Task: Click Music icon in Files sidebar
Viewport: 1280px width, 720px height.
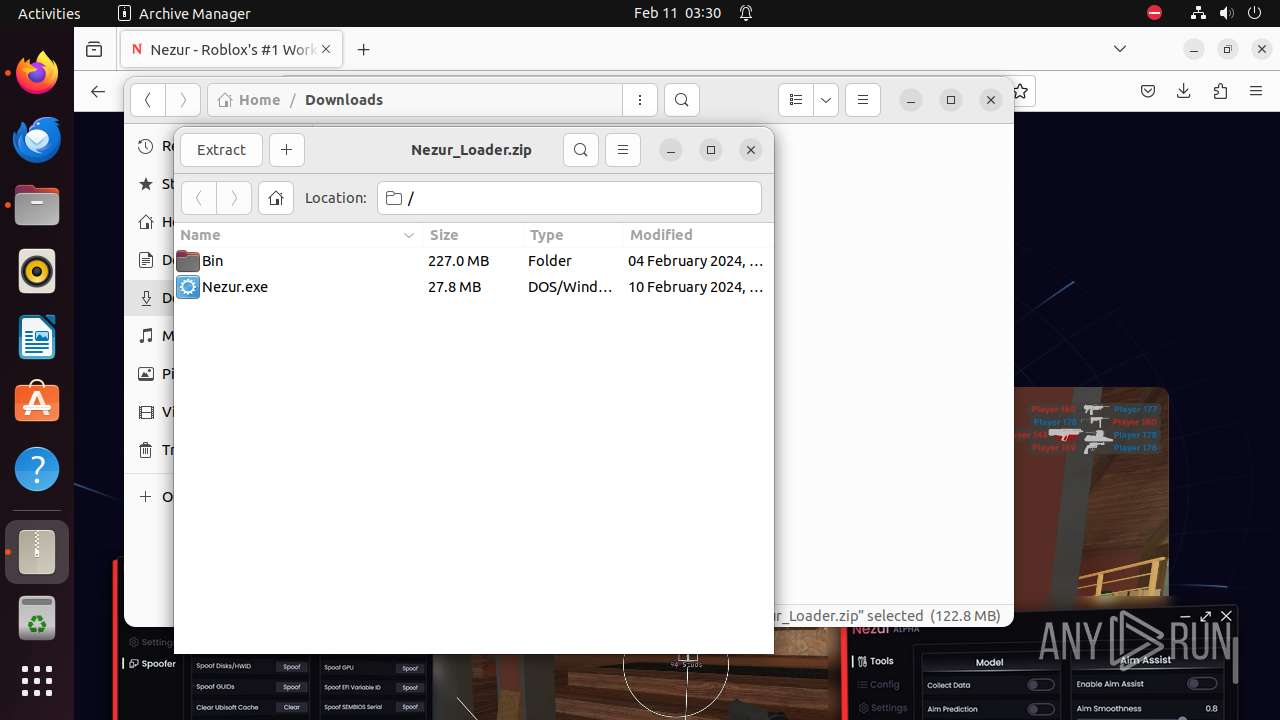Action: (x=146, y=336)
